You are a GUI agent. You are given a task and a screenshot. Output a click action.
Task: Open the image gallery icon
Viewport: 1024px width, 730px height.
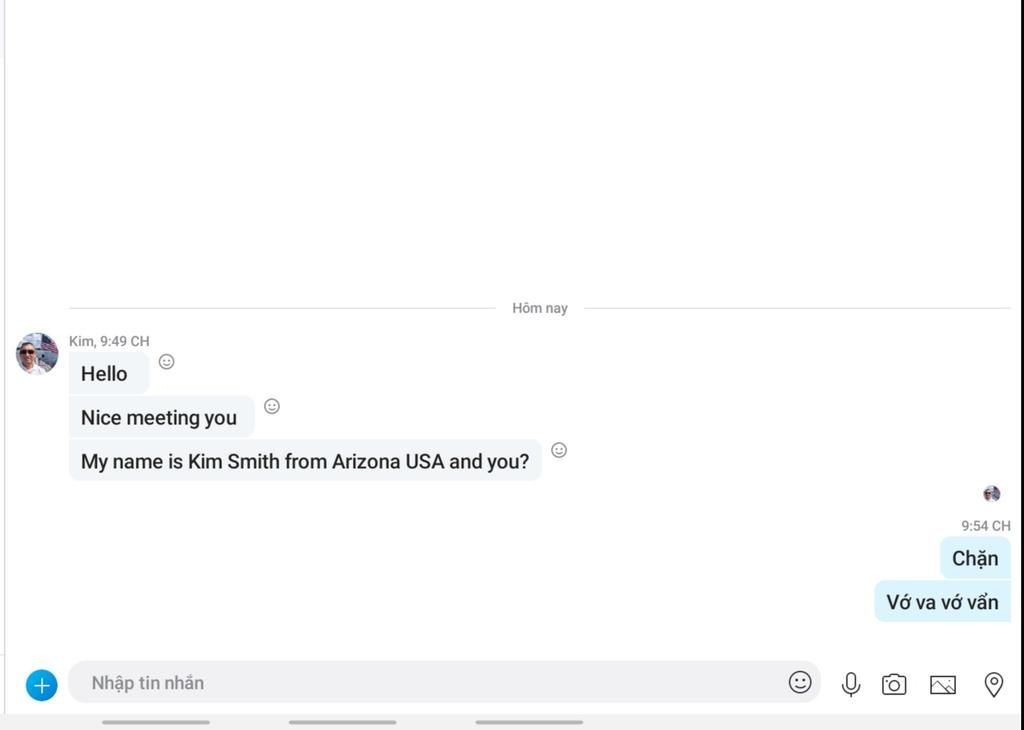(943, 684)
